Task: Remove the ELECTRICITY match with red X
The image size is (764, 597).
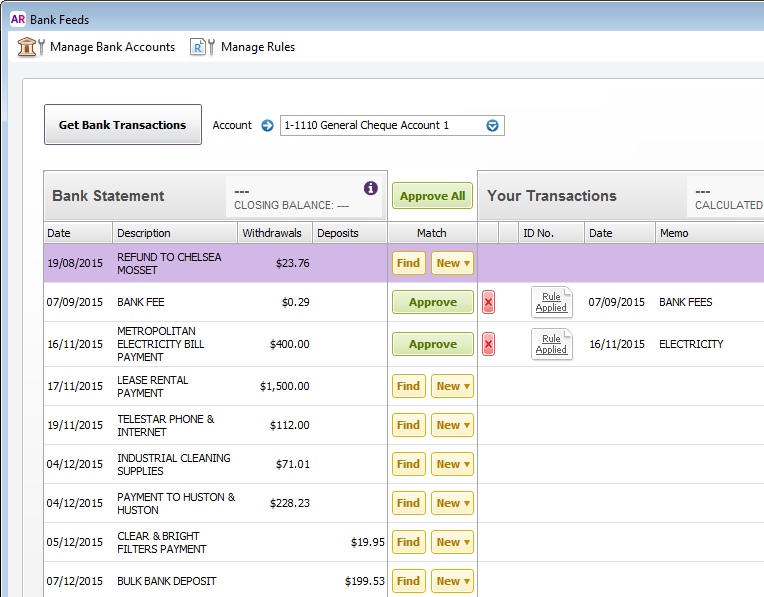Action: (488, 345)
